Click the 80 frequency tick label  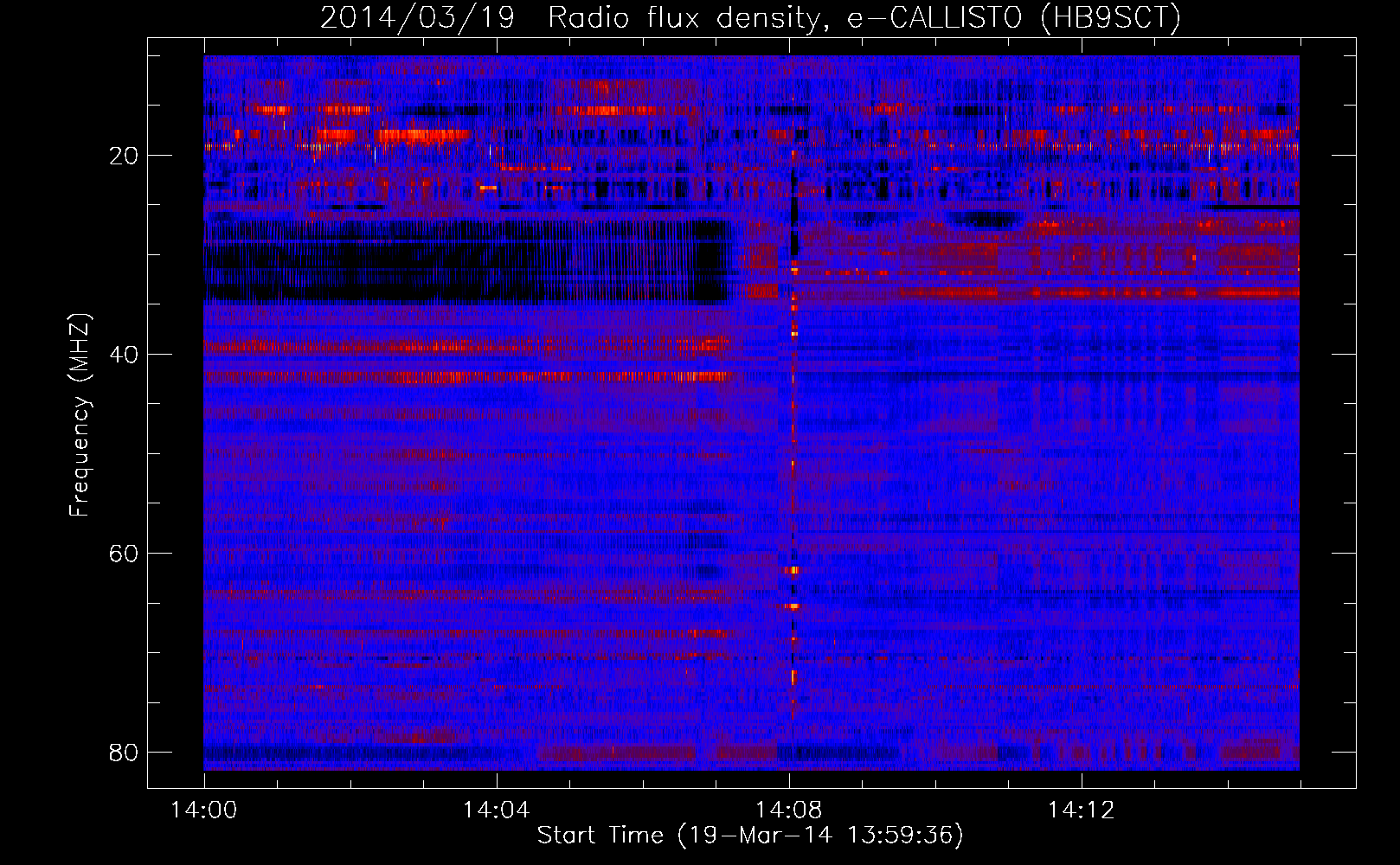pyautogui.click(x=124, y=753)
